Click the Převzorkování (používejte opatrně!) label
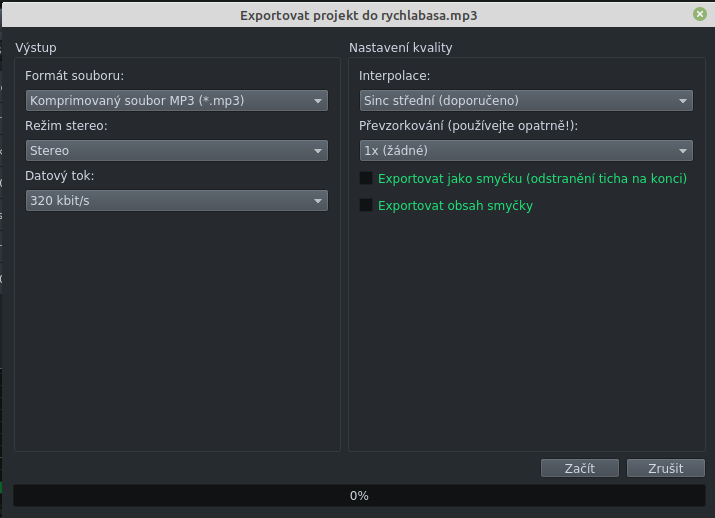The height and width of the screenshot is (518, 715). pos(468,126)
